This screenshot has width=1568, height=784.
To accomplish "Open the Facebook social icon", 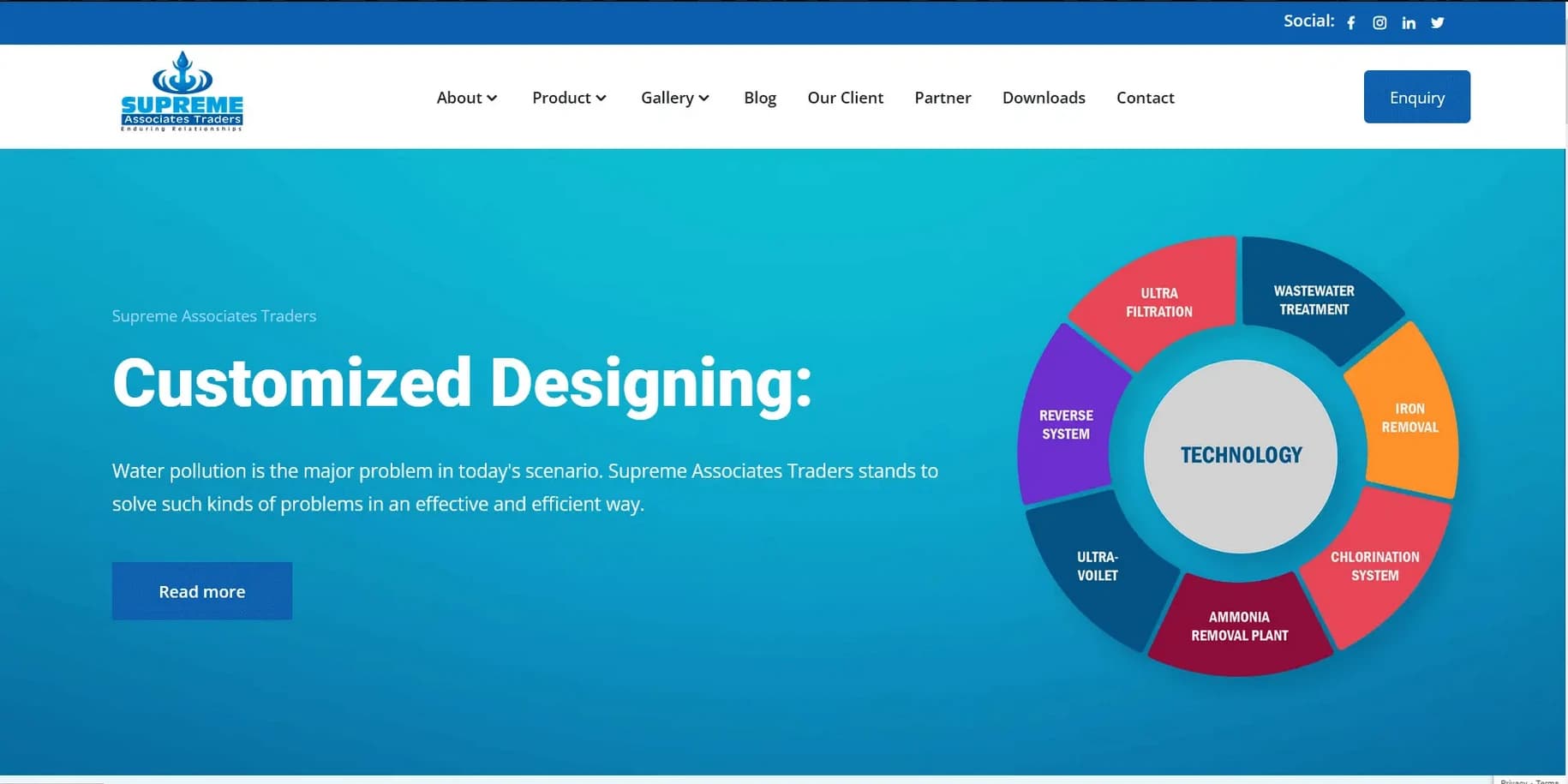I will (1351, 23).
